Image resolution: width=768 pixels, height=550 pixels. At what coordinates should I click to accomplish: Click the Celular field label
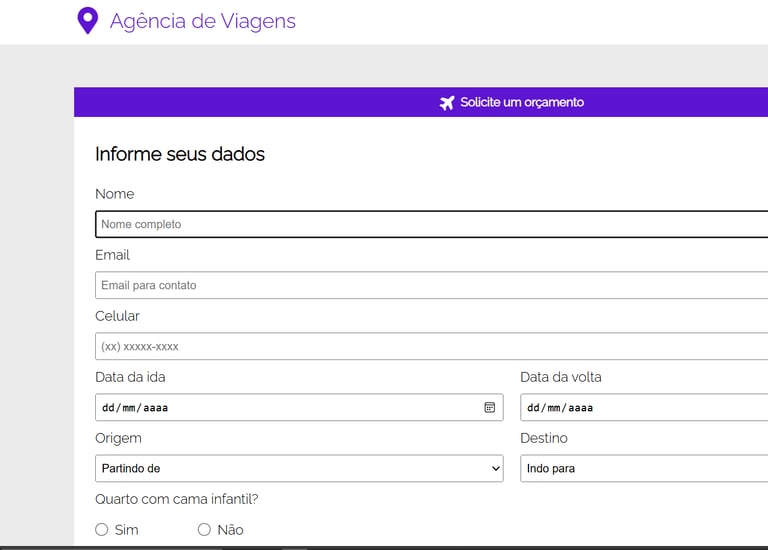(x=117, y=316)
